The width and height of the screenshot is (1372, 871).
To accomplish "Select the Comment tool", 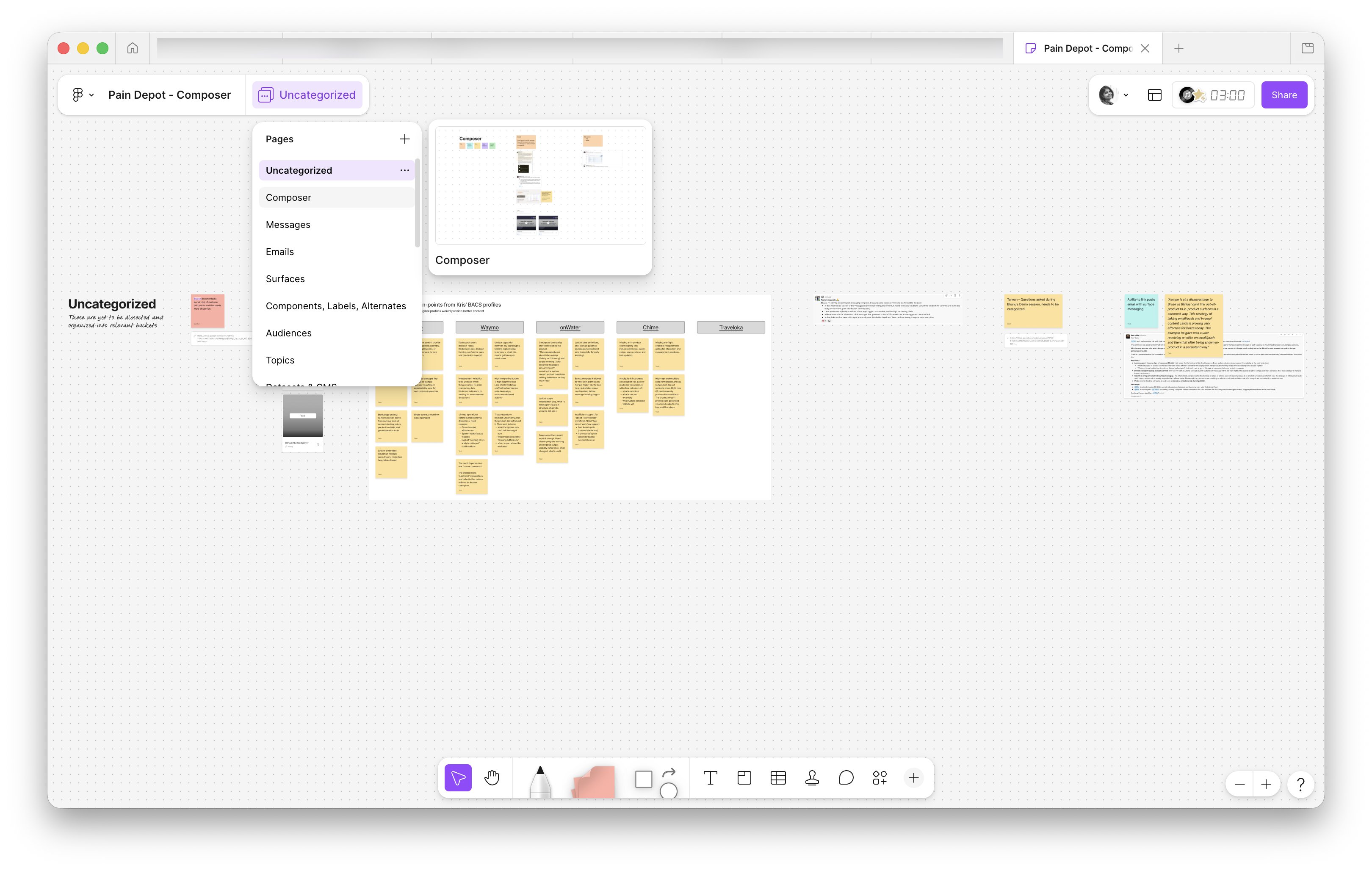I will (x=846, y=777).
